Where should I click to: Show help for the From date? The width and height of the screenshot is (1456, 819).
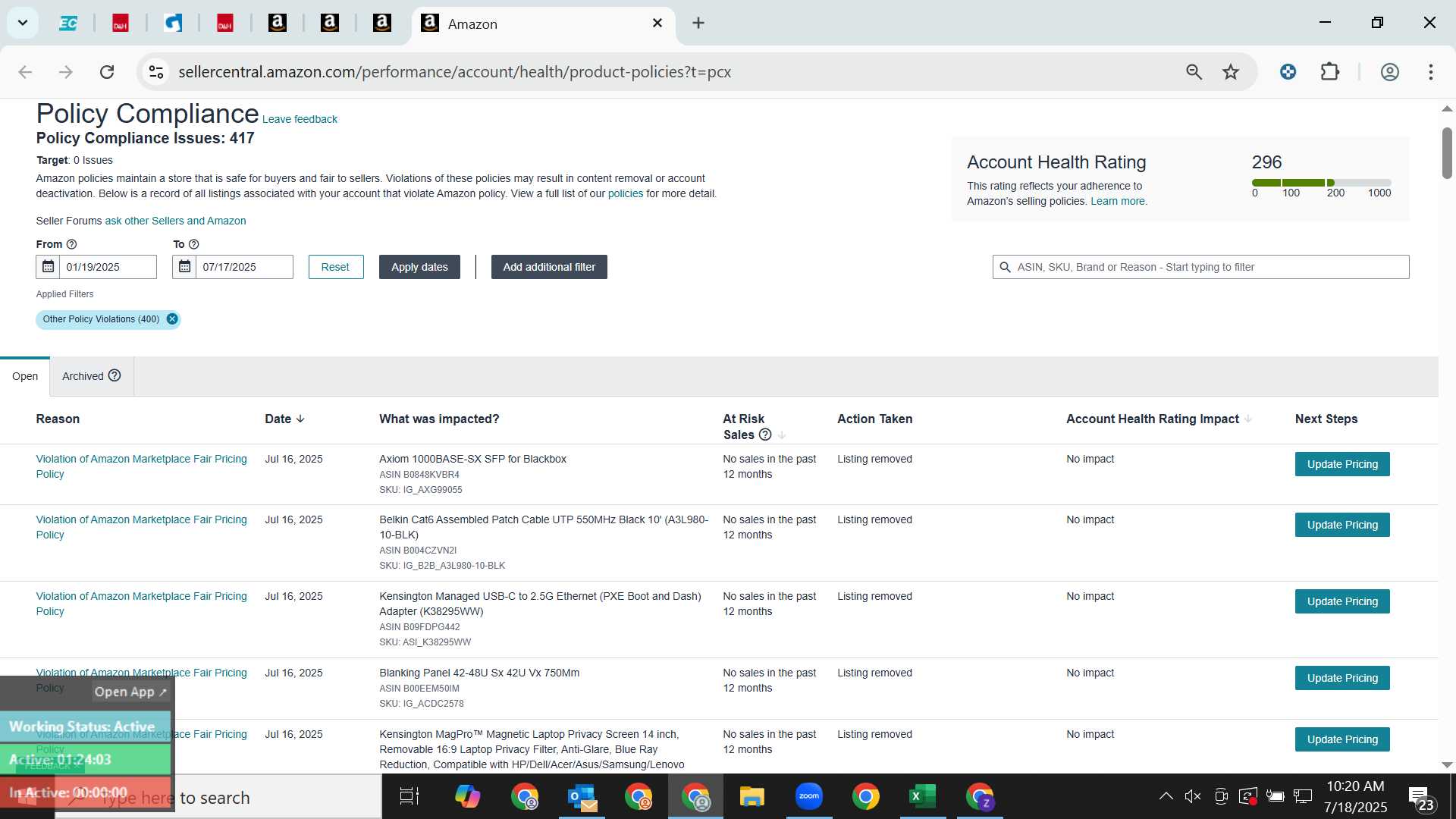point(72,244)
